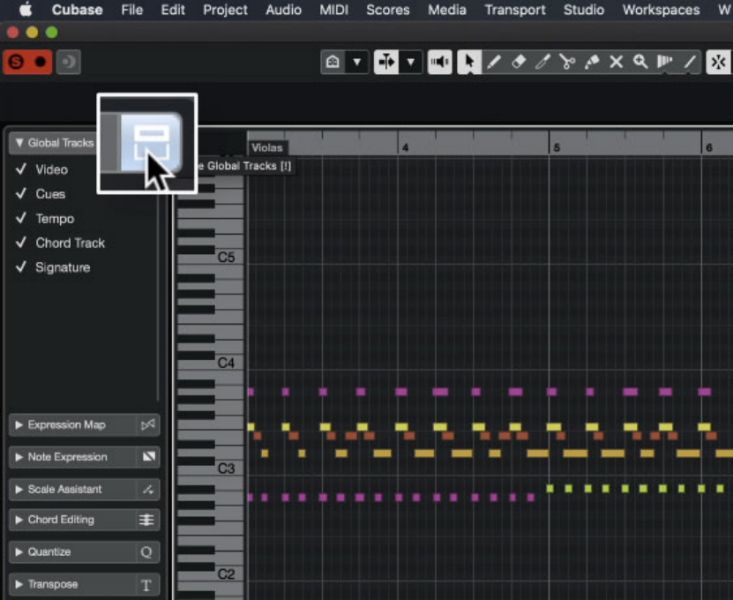Select the Erase tool

(x=518, y=62)
